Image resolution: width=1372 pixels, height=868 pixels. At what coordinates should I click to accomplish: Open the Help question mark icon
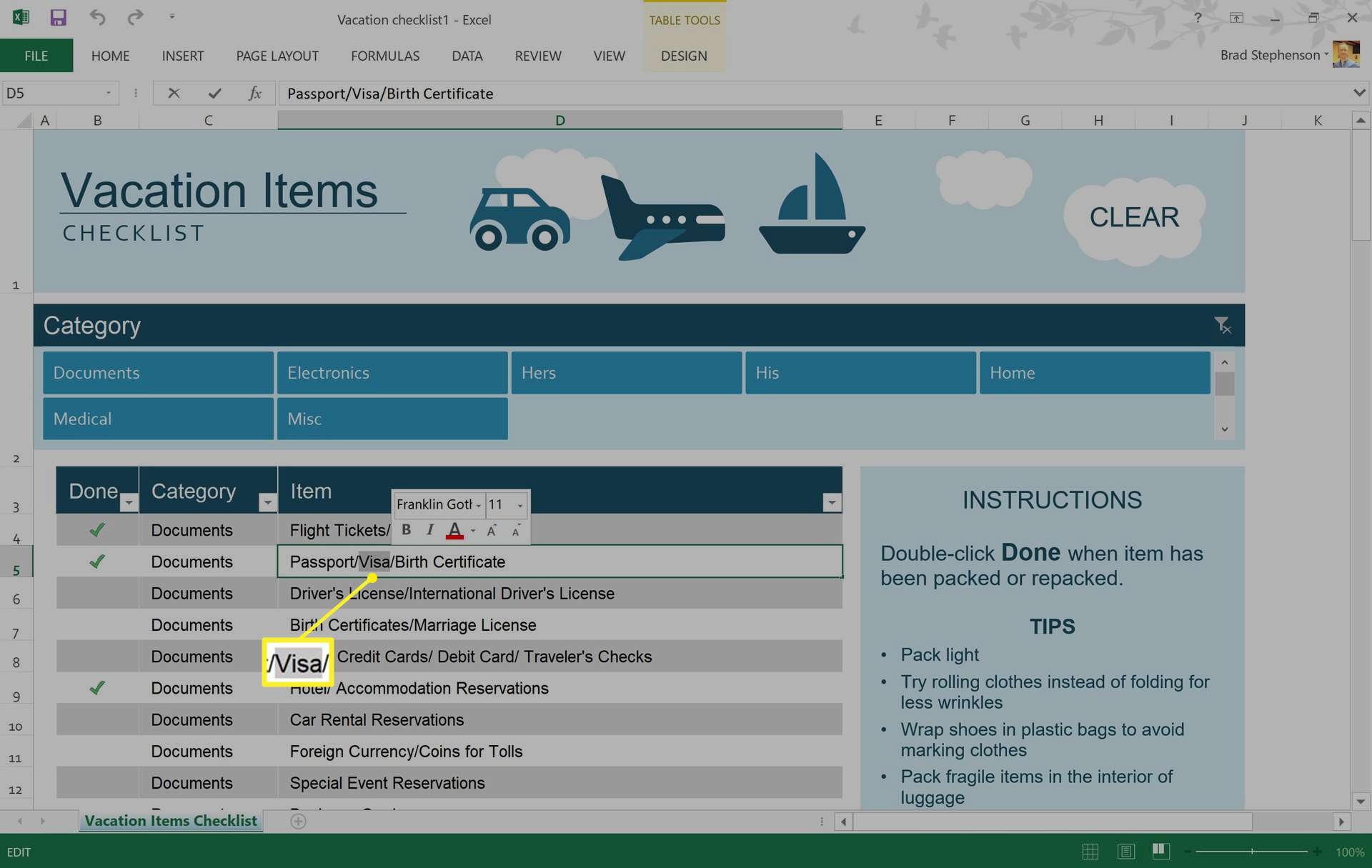click(1198, 18)
